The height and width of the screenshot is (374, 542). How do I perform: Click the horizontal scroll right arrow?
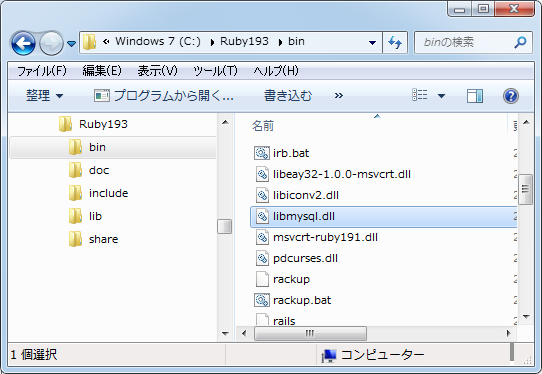(508, 334)
